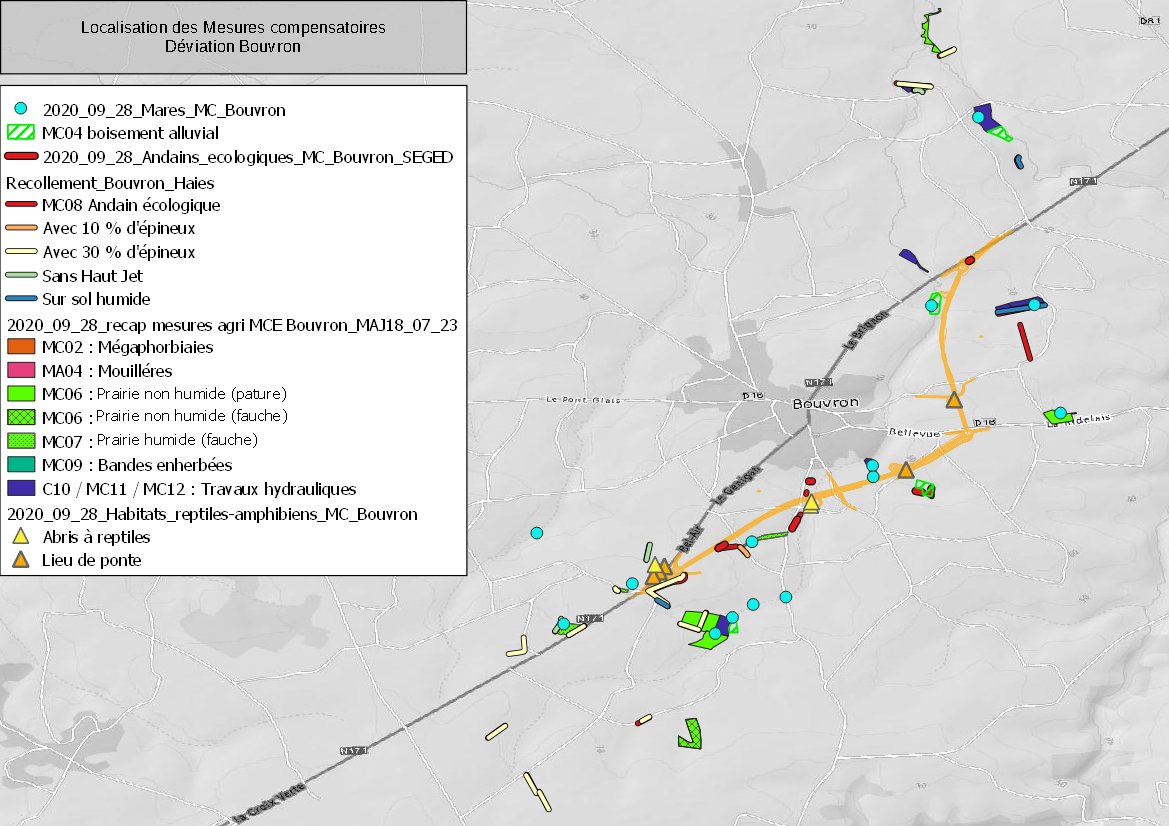Screen dimensions: 1169x826
Task: Select the MC04 boisement alluvial hatched symbol
Action: [x=21, y=133]
